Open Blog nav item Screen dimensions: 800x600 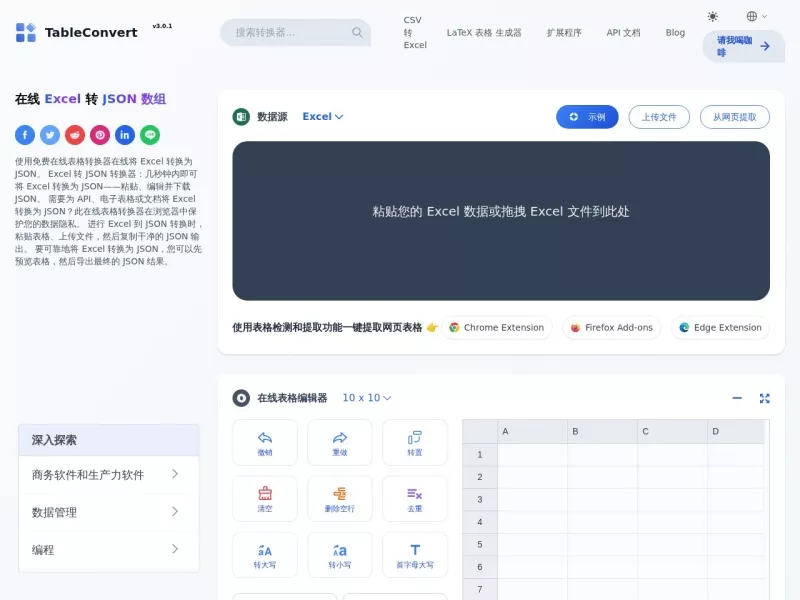click(675, 33)
